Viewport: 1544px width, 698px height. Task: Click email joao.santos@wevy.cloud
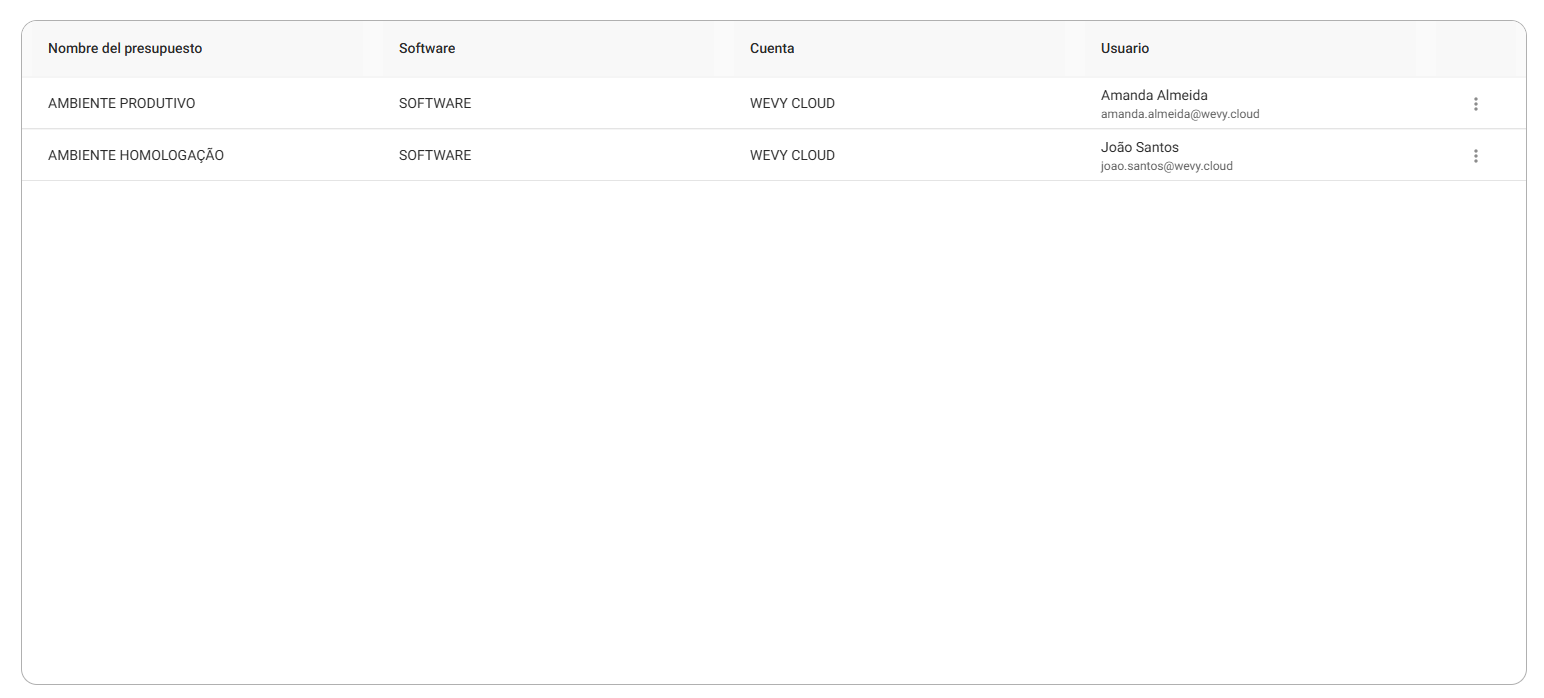[1167, 166]
